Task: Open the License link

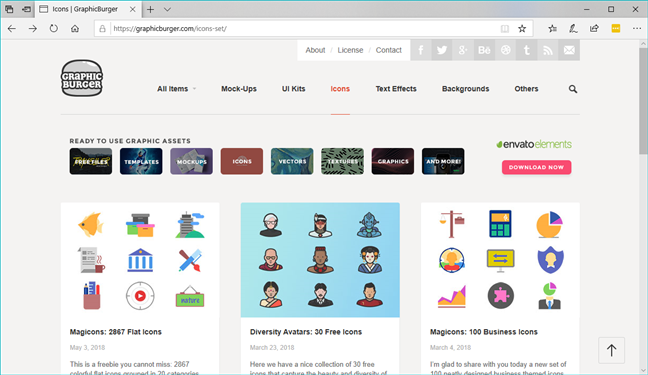Action: point(350,50)
